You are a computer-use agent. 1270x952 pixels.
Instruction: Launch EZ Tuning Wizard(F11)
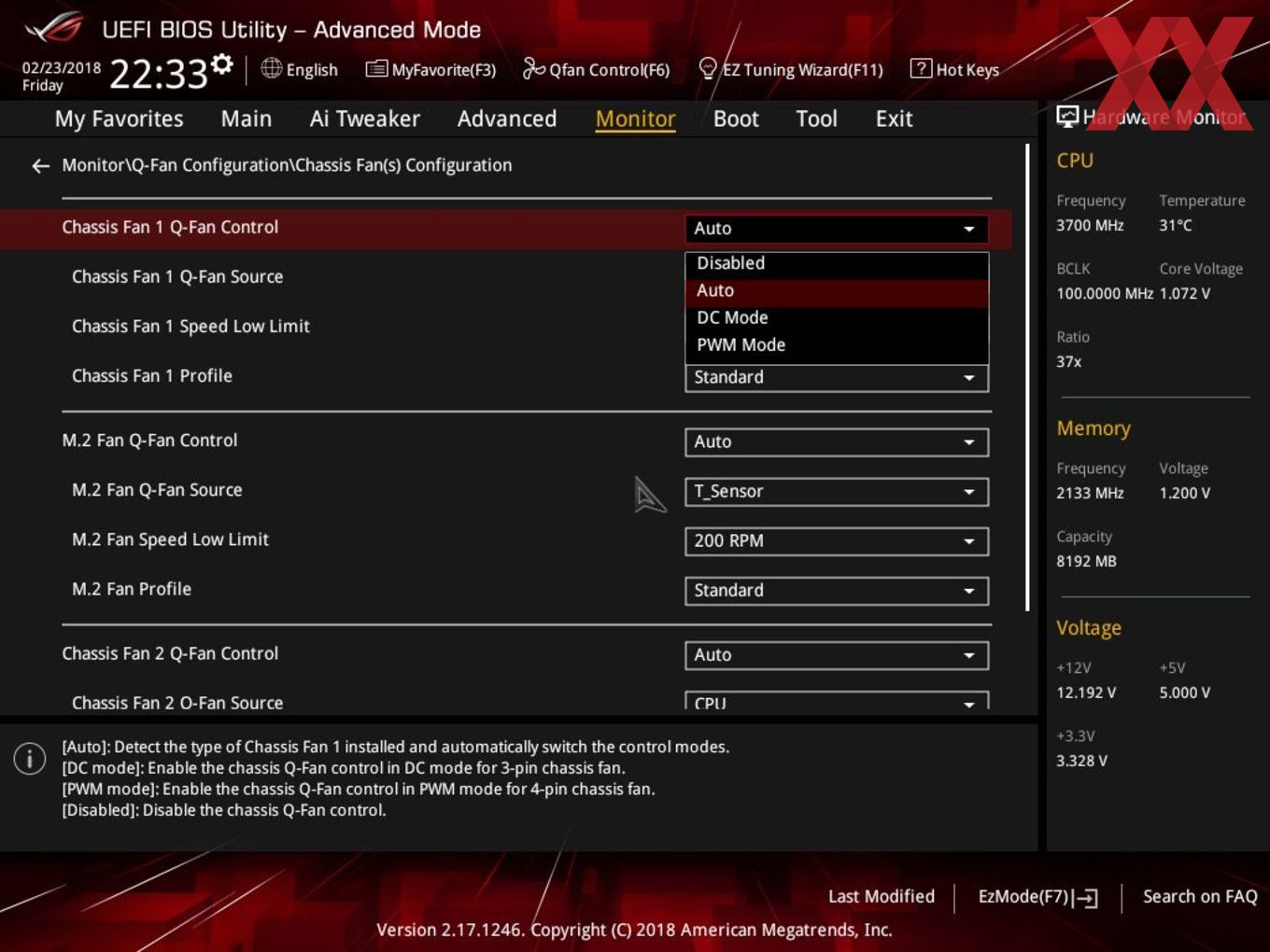pyautogui.click(x=790, y=69)
